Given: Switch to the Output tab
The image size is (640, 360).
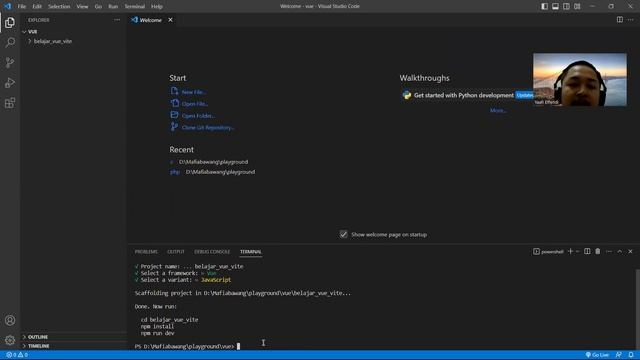Looking at the screenshot, I should click(x=176, y=251).
